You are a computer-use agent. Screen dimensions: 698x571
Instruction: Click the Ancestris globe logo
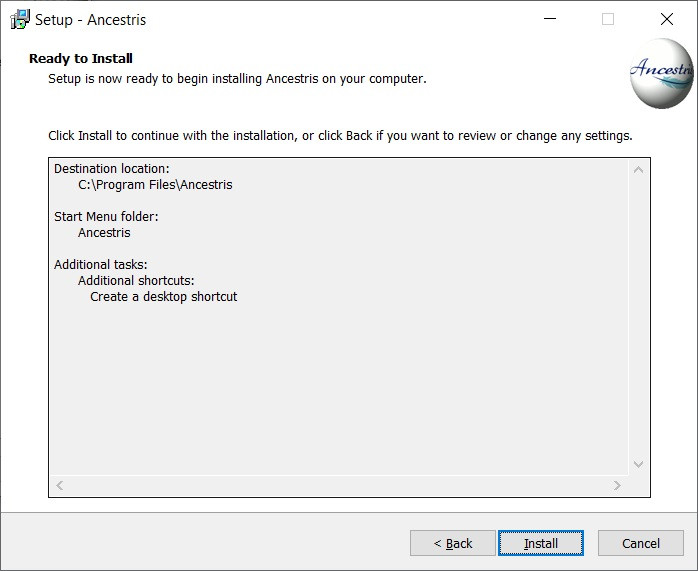[661, 73]
